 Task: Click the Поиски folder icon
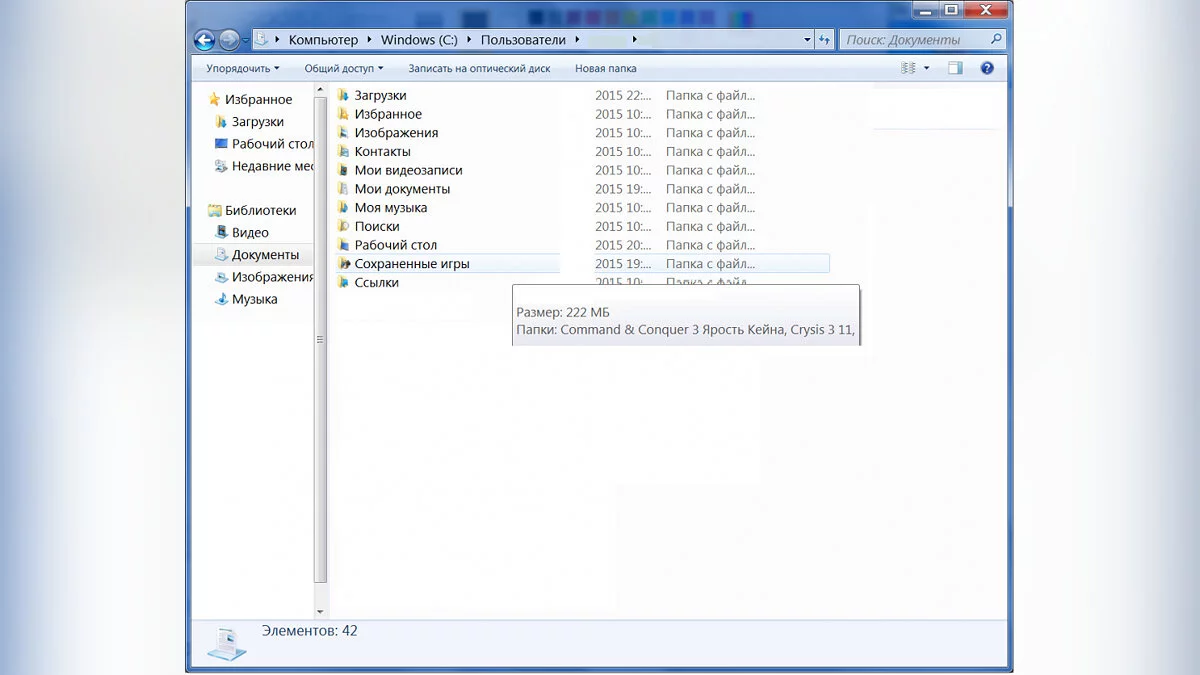pos(343,226)
